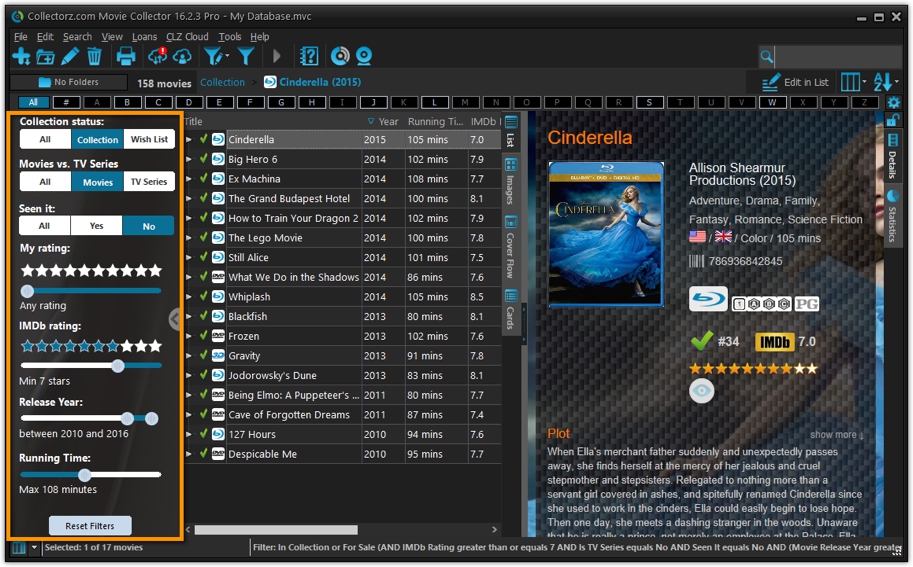This screenshot has height=567, width=913.
Task: Click the Collection breadcrumb link
Action: (x=222, y=83)
